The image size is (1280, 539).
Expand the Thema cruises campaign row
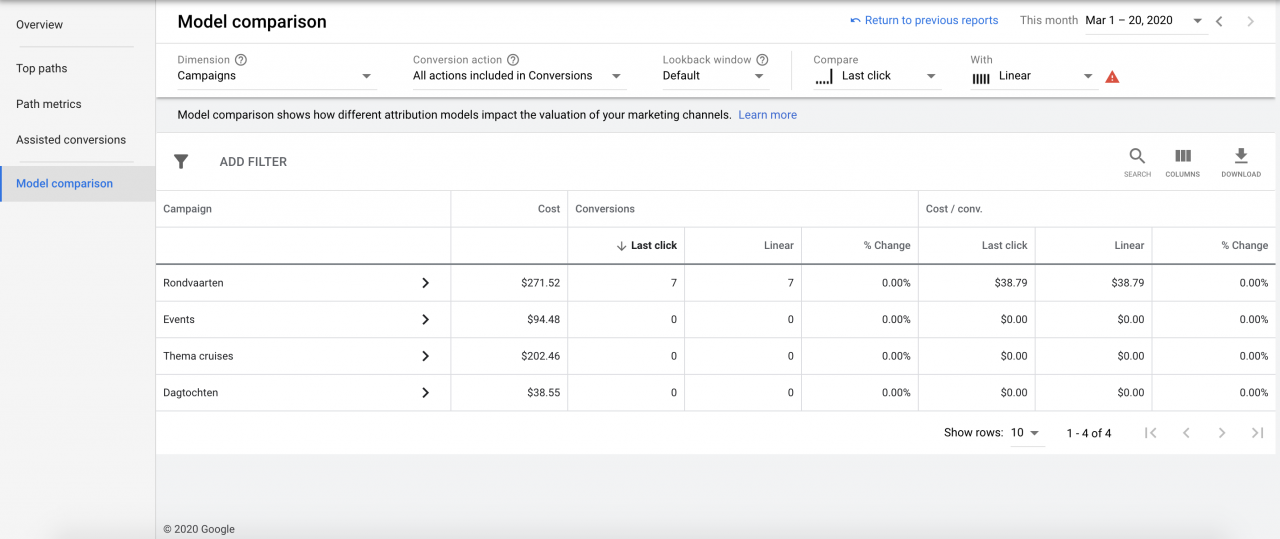[x=425, y=356]
